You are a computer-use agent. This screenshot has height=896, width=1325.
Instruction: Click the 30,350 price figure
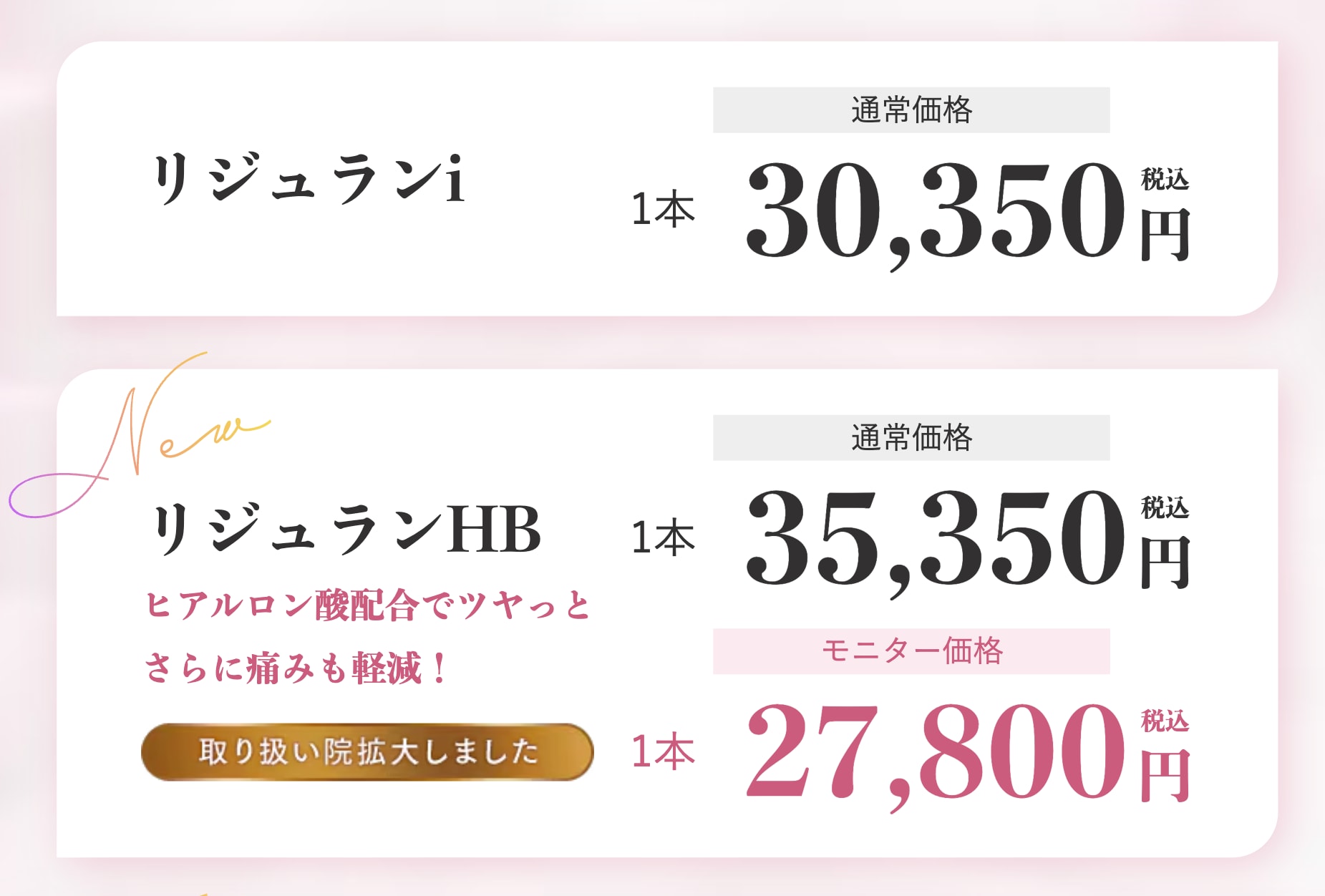tap(936, 210)
